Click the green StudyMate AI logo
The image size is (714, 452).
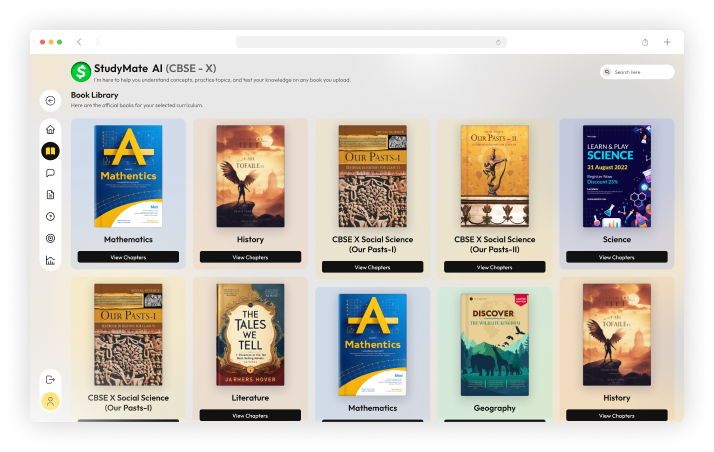coord(81,72)
